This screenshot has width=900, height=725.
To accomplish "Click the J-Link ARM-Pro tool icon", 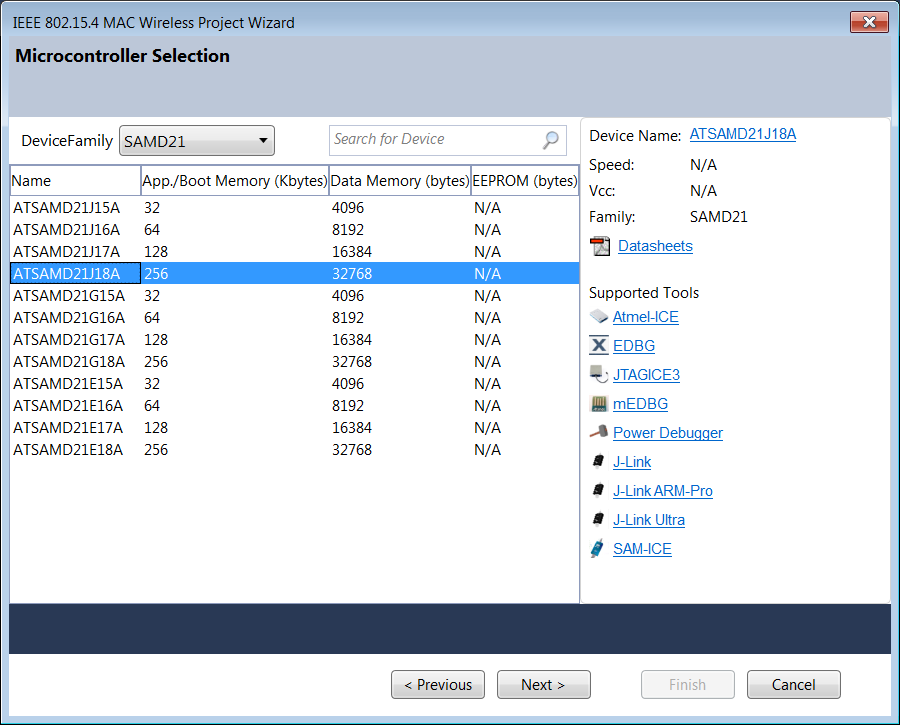I will coord(598,490).
